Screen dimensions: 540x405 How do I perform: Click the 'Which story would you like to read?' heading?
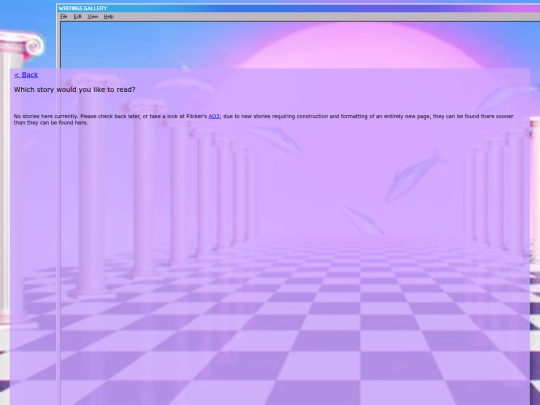click(74, 90)
